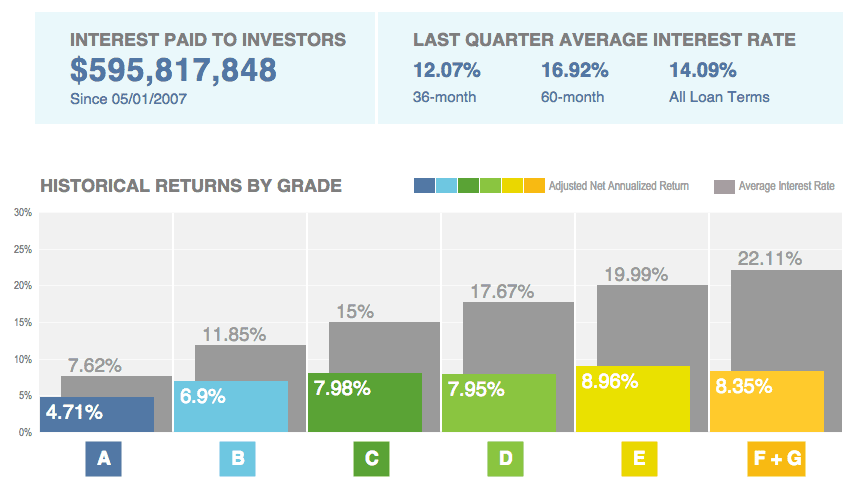
Task: Click the grade A badge
Action: click(x=103, y=459)
